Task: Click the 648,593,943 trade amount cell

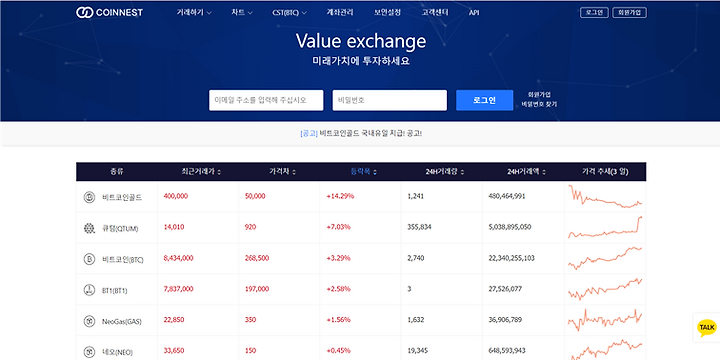Action: 507,350
